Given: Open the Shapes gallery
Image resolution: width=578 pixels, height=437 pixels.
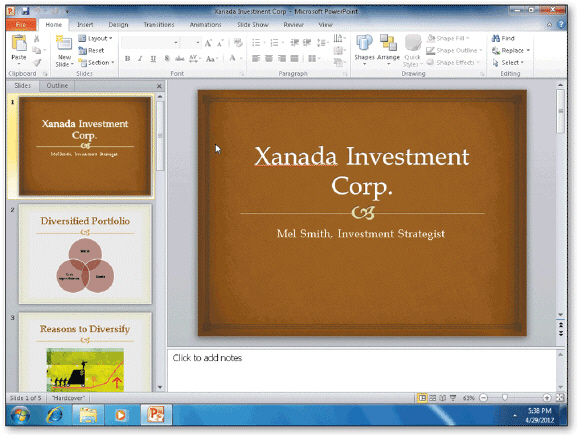Looking at the screenshot, I should click(x=364, y=51).
